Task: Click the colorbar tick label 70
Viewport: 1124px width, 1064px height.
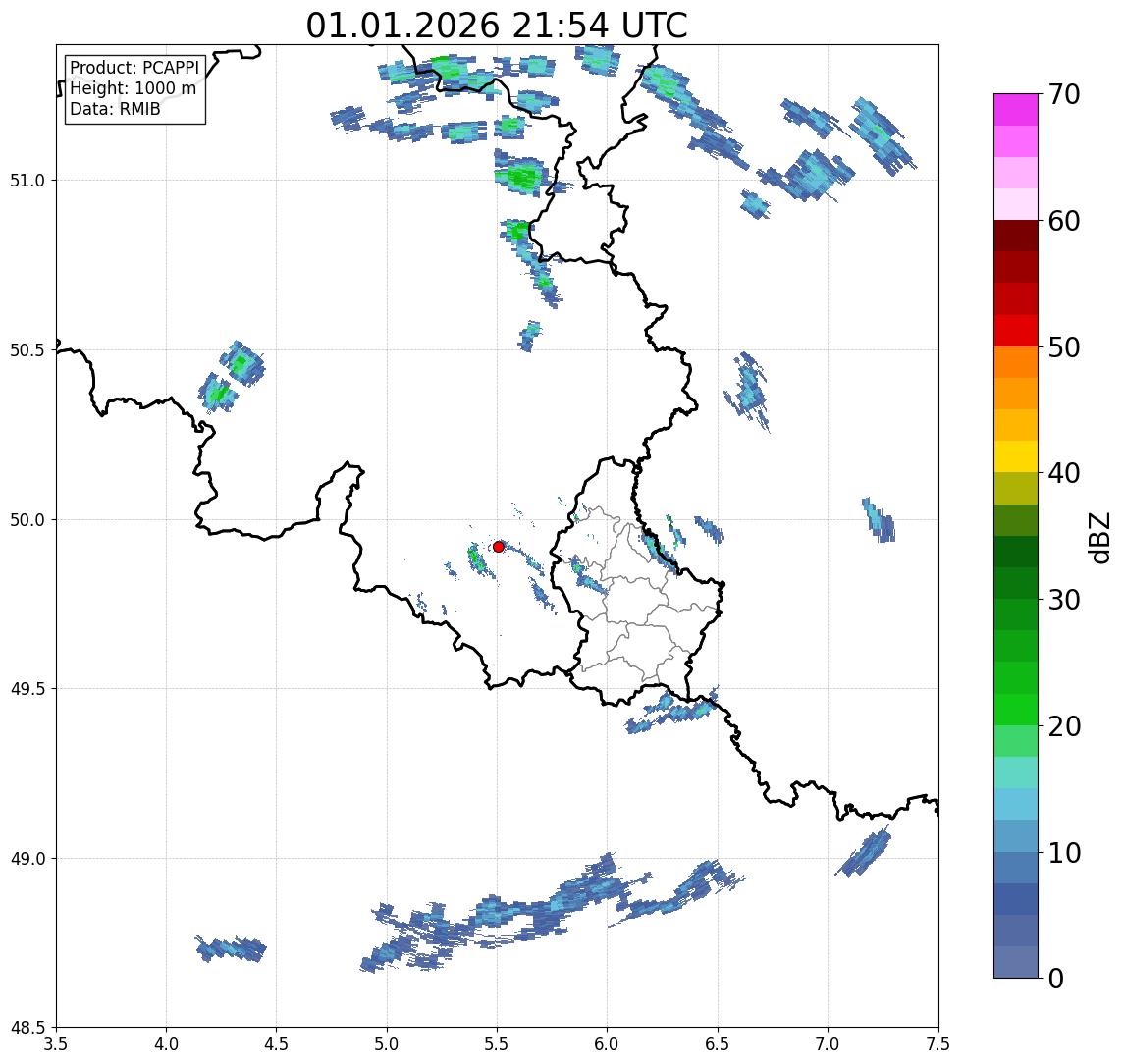Action: pyautogui.click(x=1064, y=94)
